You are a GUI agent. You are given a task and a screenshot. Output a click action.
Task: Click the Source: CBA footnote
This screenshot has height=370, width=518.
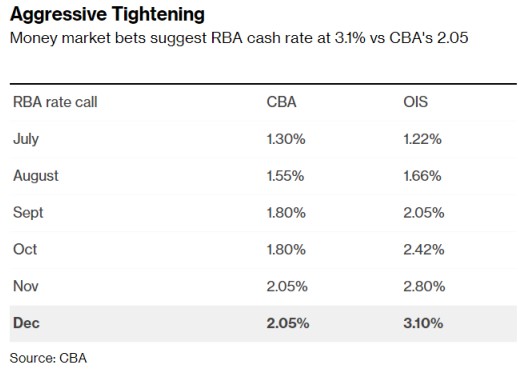(x=48, y=358)
